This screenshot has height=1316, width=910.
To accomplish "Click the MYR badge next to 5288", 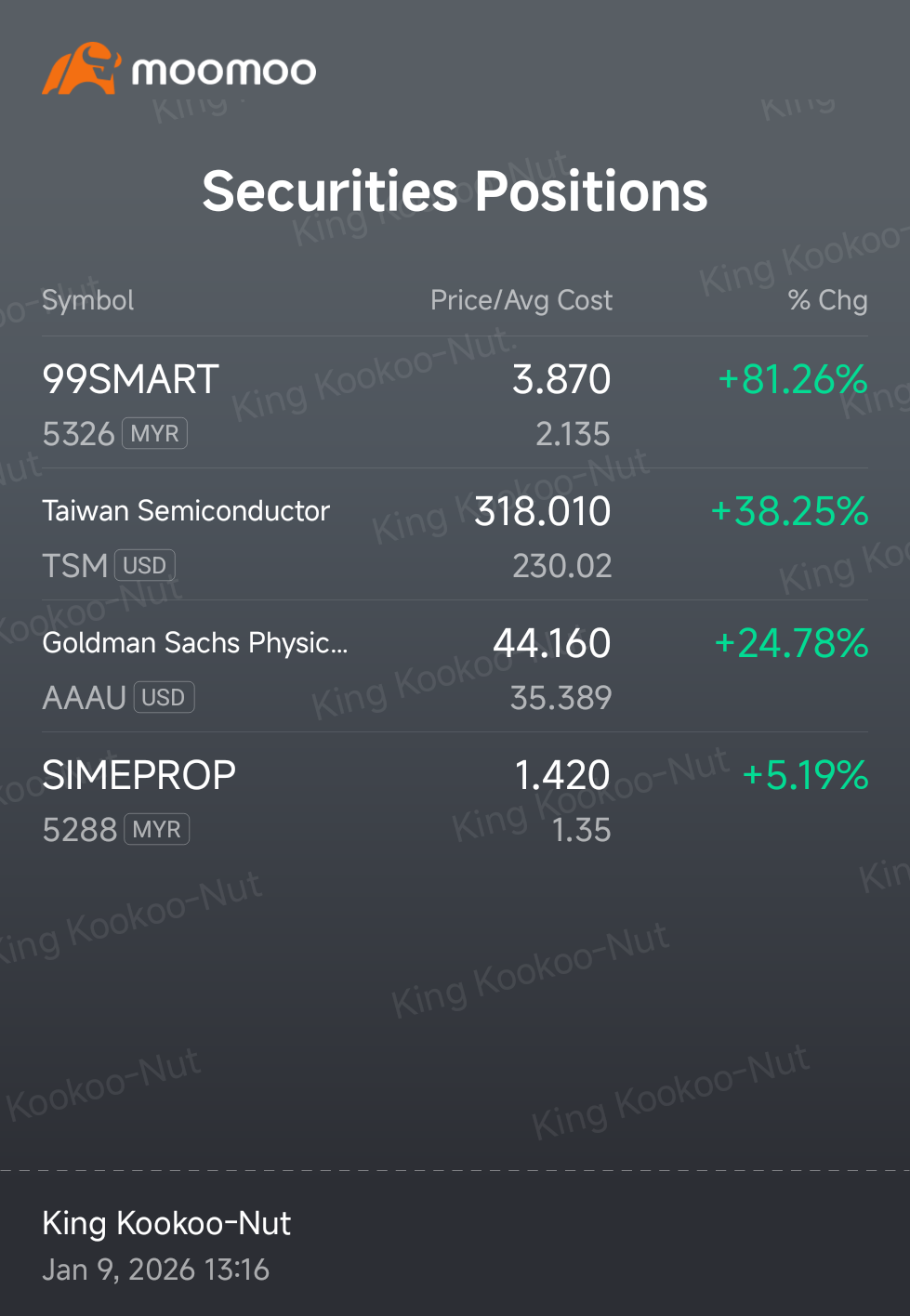I will [x=157, y=829].
